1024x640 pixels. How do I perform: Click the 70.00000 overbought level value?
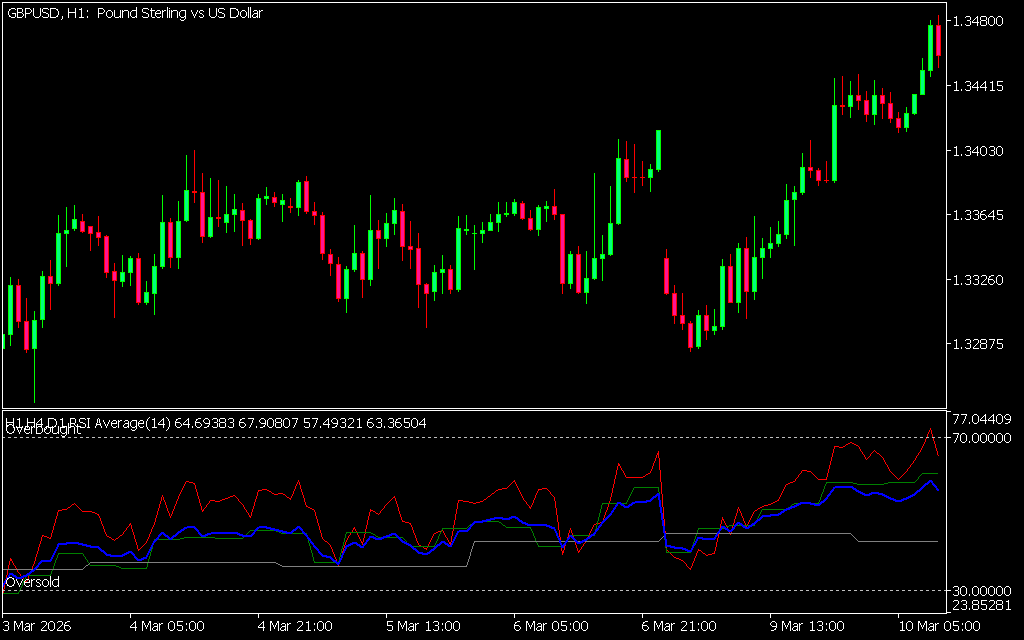(x=984, y=438)
